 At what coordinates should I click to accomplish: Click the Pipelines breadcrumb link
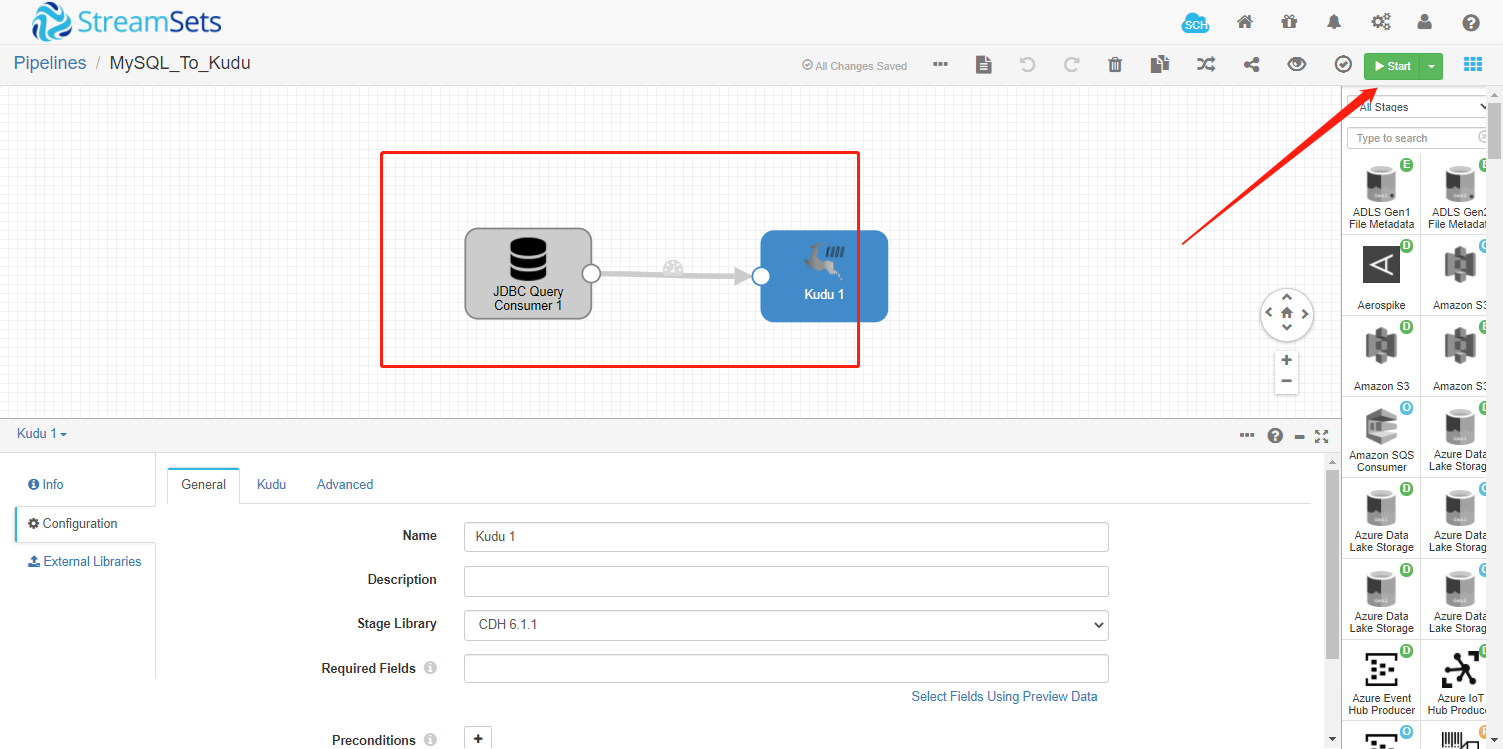click(50, 63)
